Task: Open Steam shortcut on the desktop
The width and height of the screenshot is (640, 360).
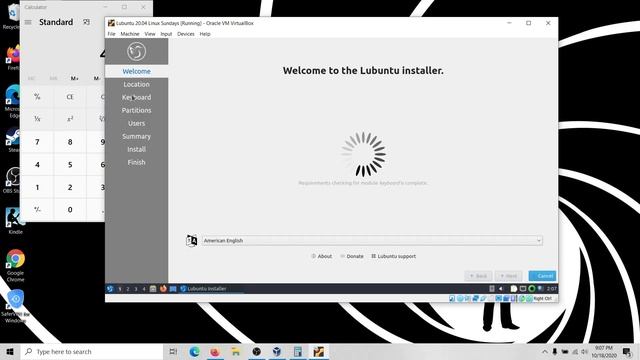Action: 13,140
